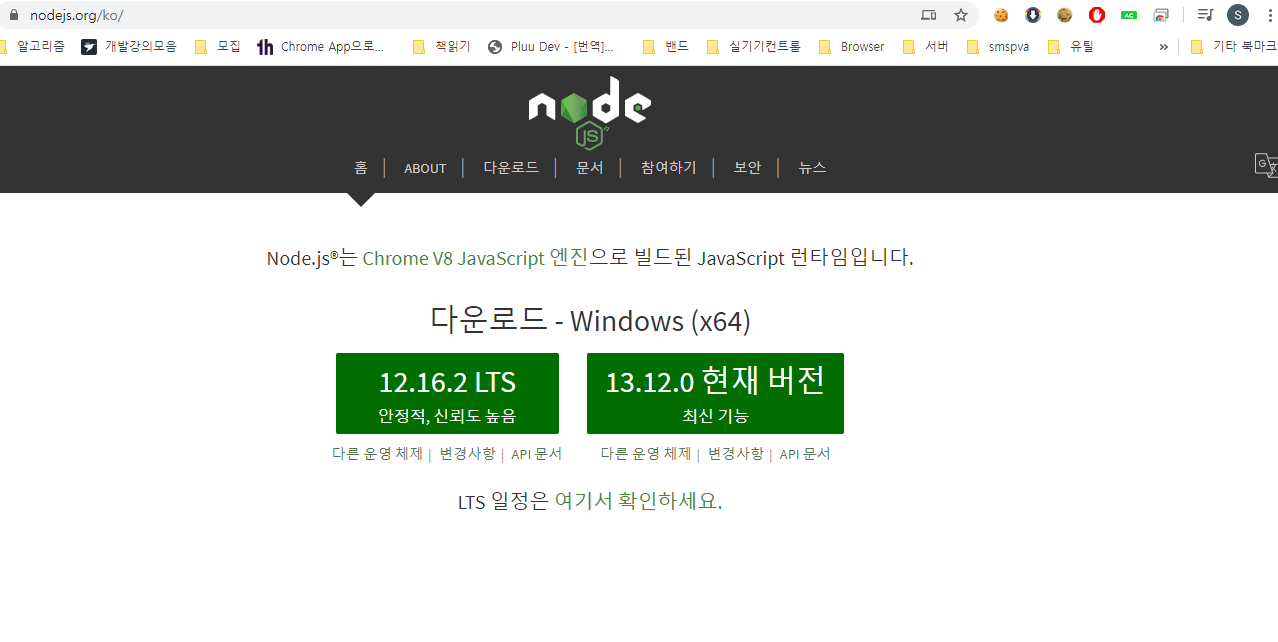Image resolution: width=1278 pixels, height=642 pixels.
Task: Click the send-to-devices icon in address bar
Action: point(929,15)
